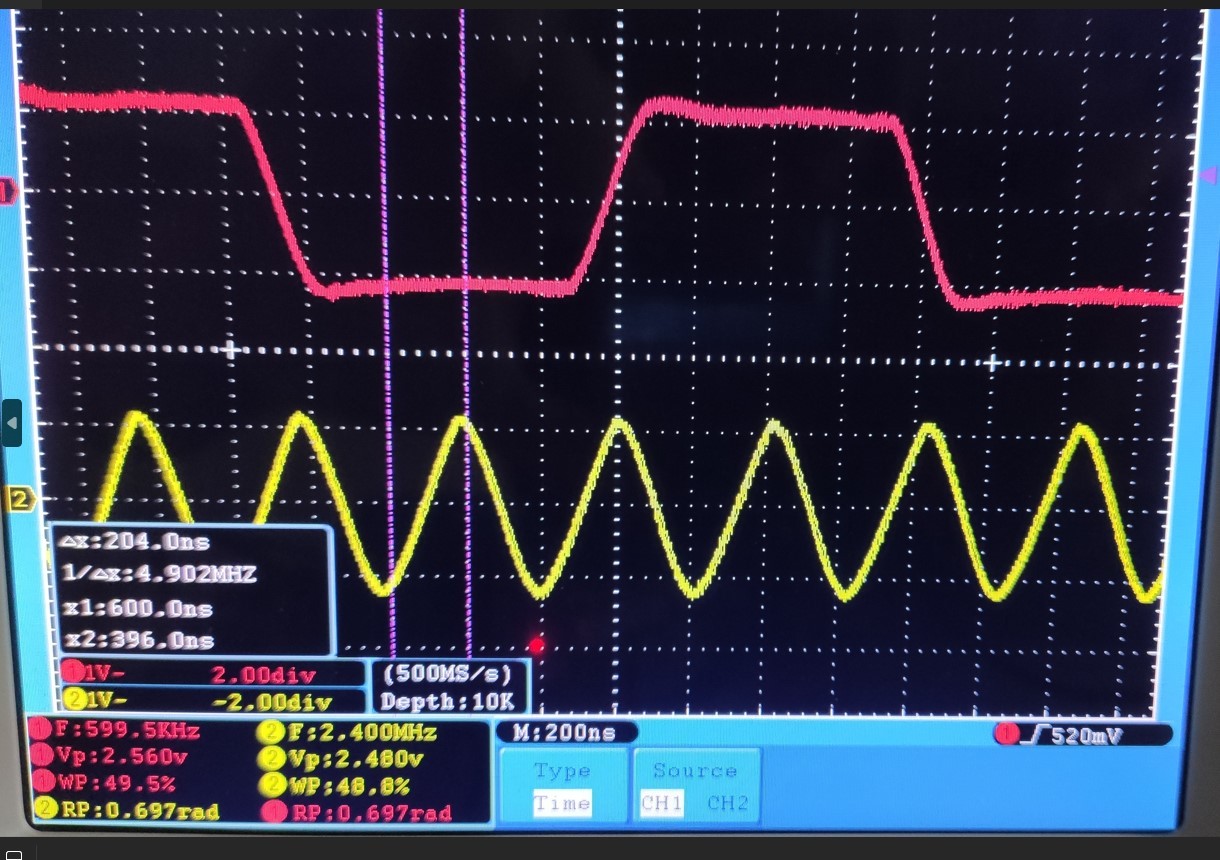Image resolution: width=1220 pixels, height=860 pixels.
Task: Open the M:200ns timebase setting
Action: point(566,733)
